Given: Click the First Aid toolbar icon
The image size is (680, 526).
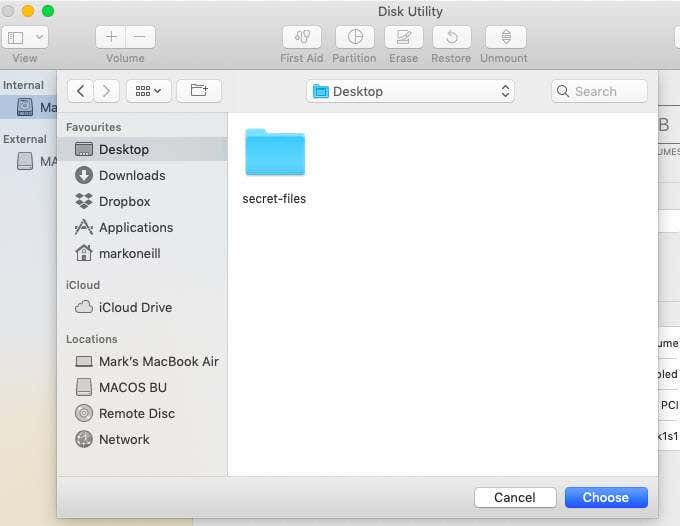Looking at the screenshot, I should coord(302,37).
